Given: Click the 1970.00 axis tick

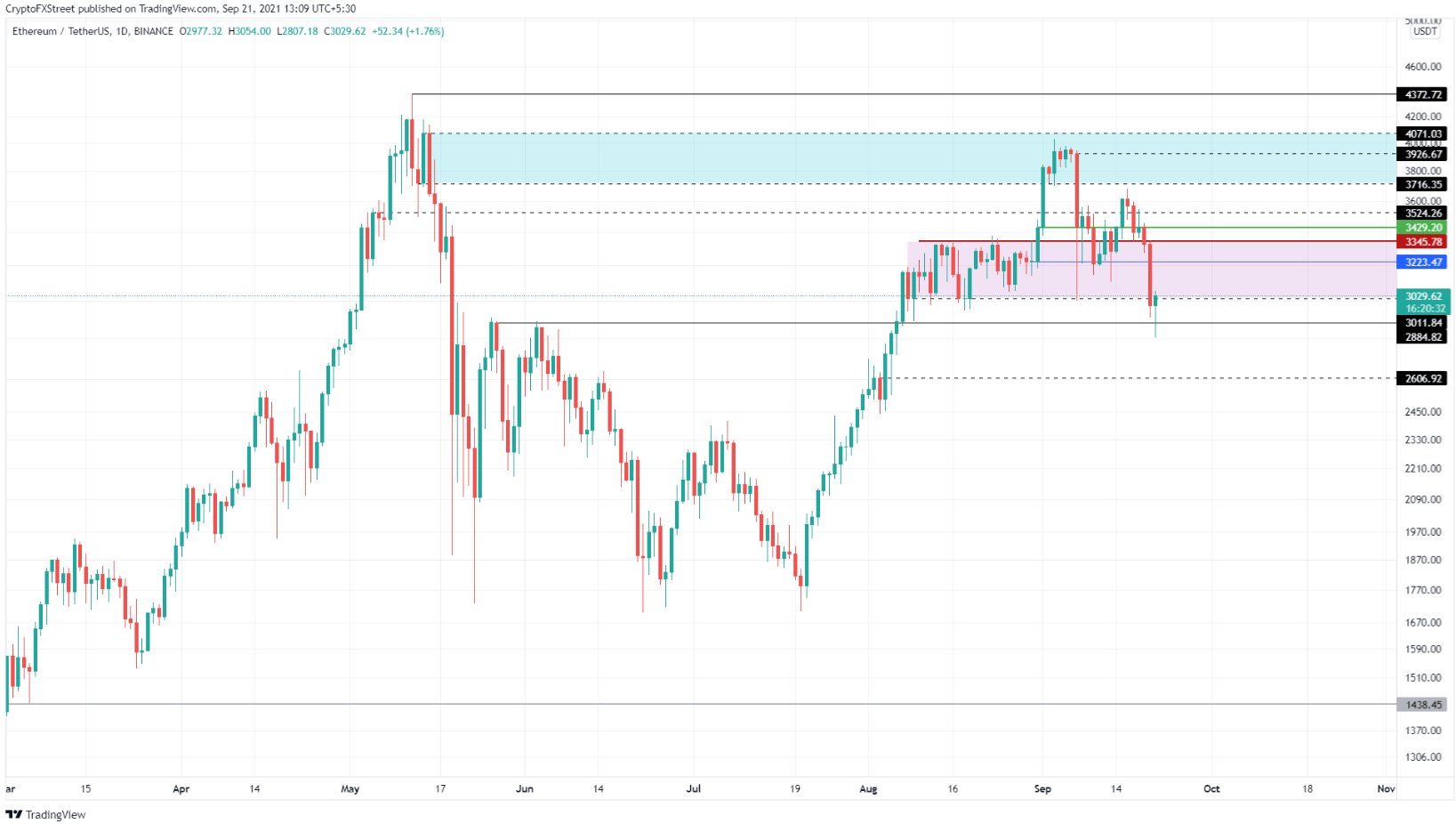Looking at the screenshot, I should click(x=1423, y=532).
